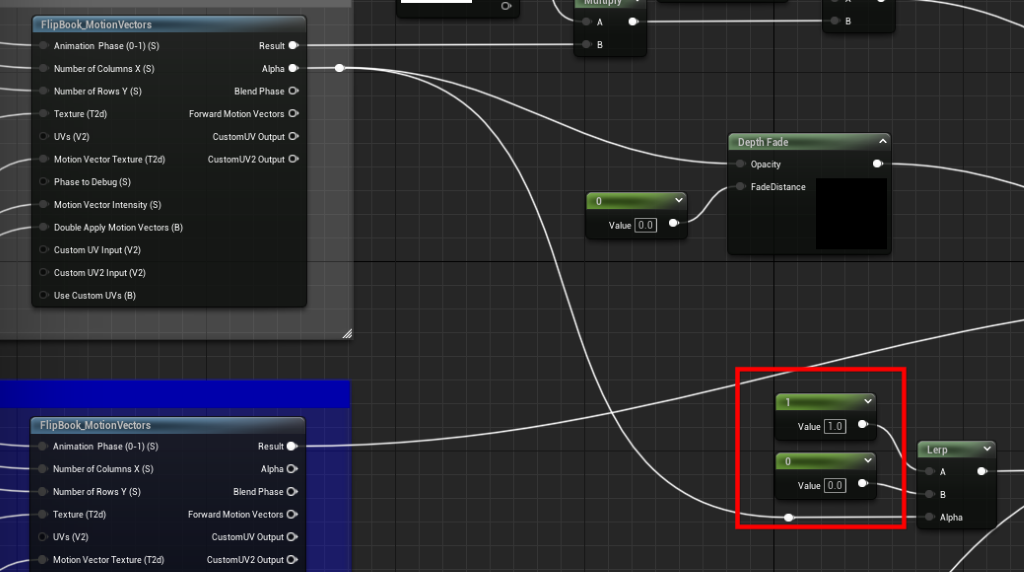Image resolution: width=1024 pixels, height=572 pixels.
Task: Click the reroute node after the Alpha output
Action: coord(340,68)
